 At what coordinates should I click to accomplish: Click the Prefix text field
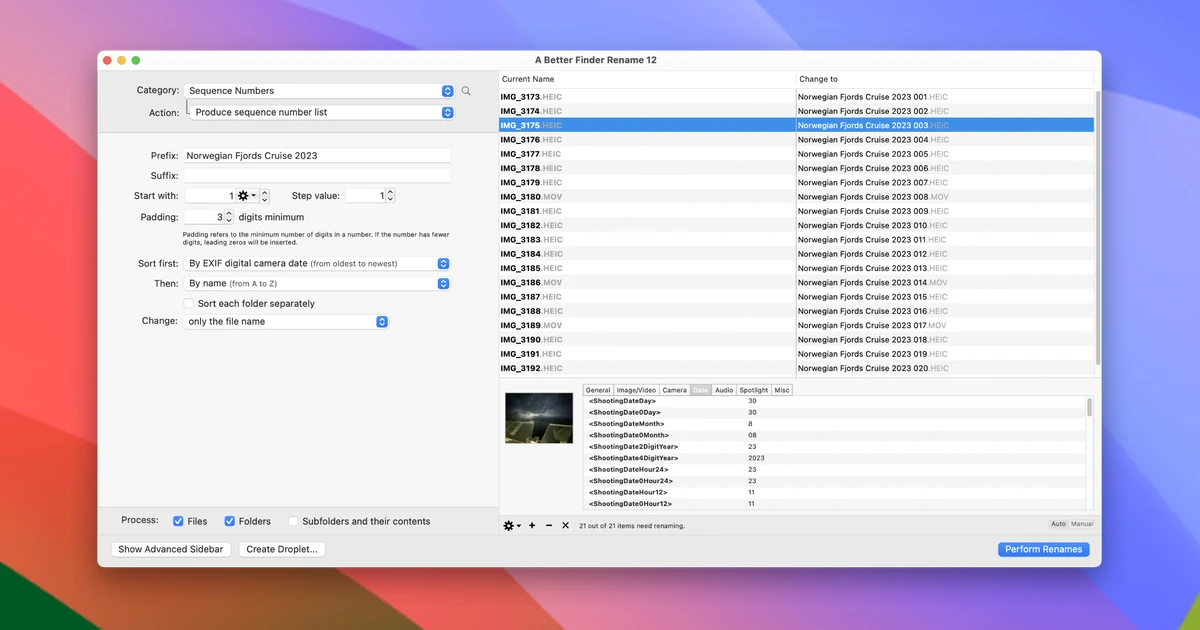[x=317, y=156]
